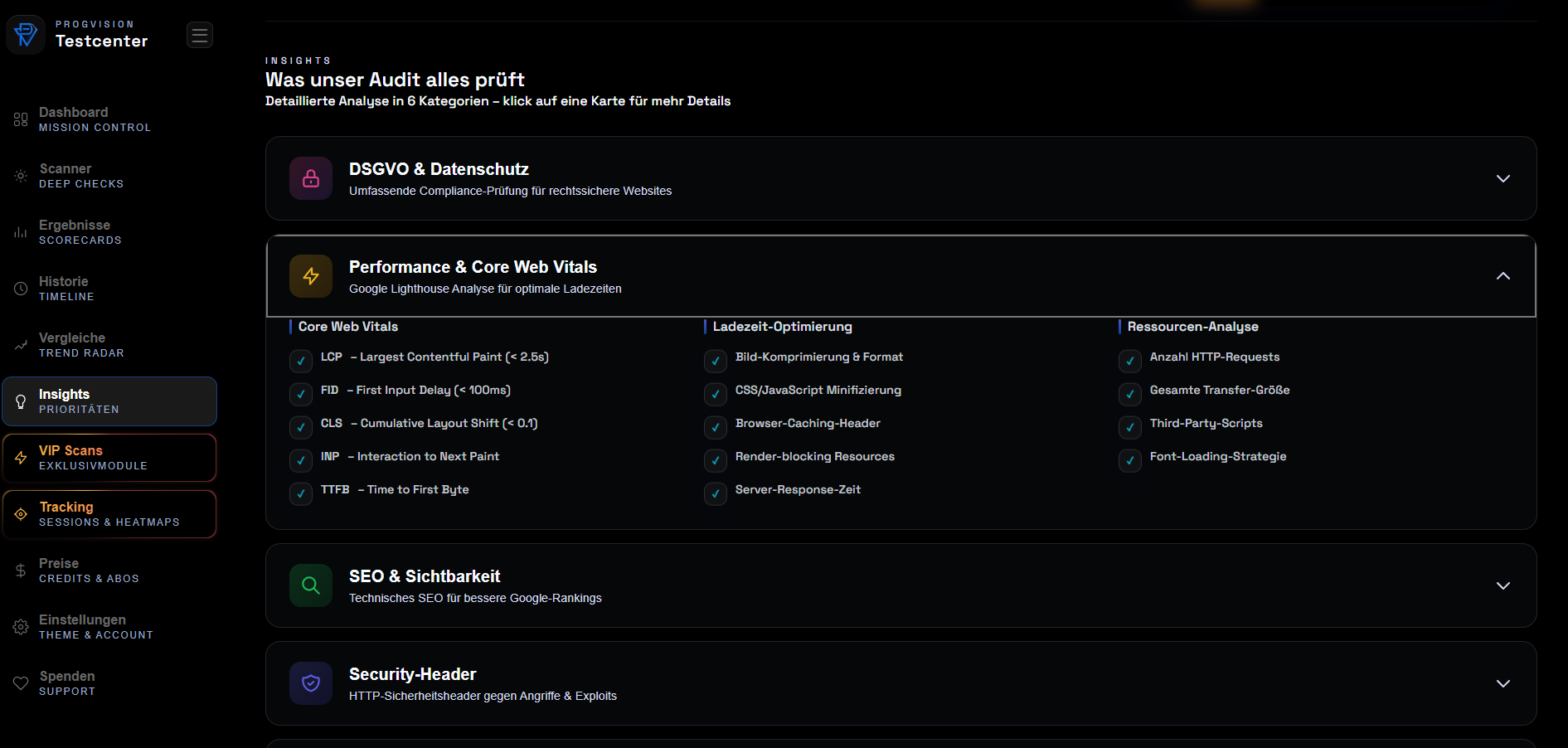Toggle the LCP Largest Contentful Paint checkmark

point(300,361)
